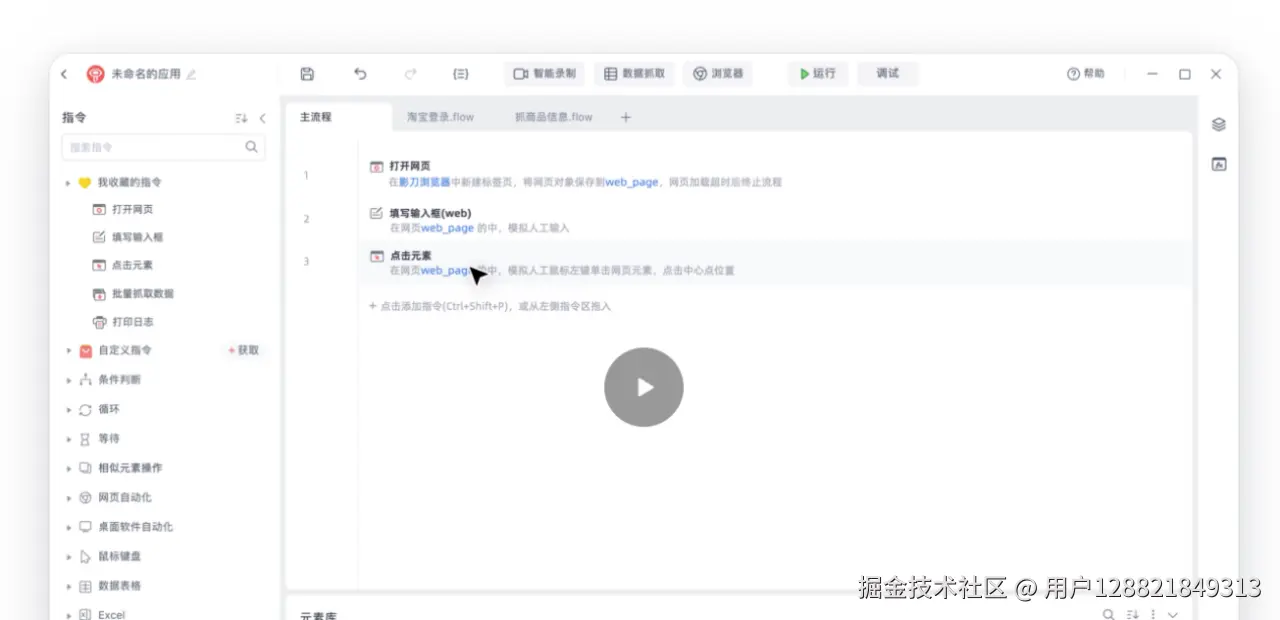This screenshot has height=620, width=1280.
Task: Click the 获取 button beside 自定义指令
Action: point(243,350)
